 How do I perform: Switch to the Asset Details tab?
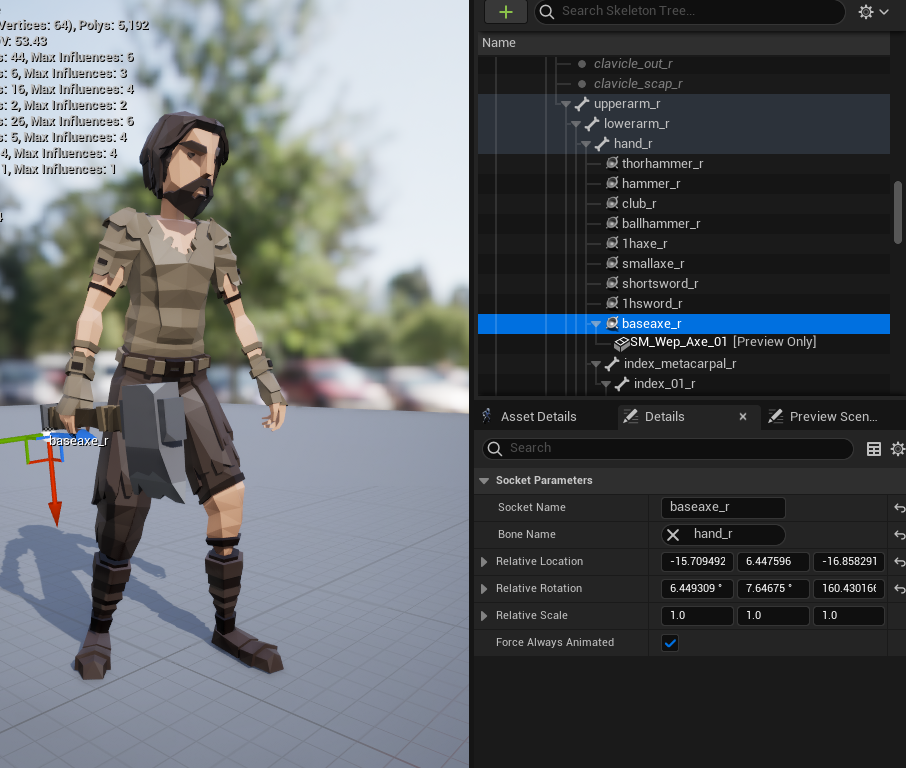click(538, 417)
